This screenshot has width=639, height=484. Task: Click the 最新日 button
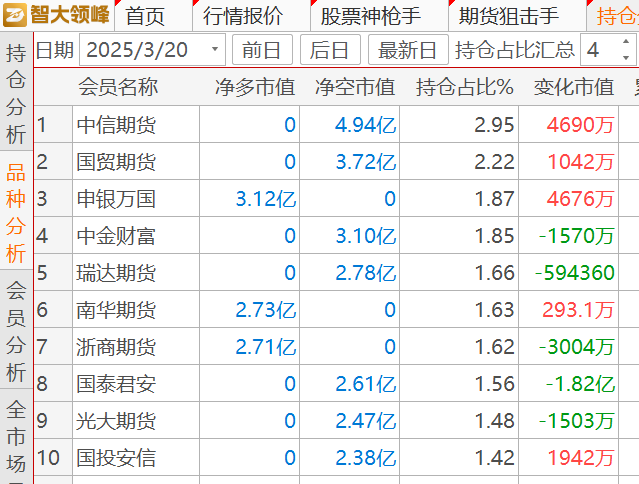pos(408,50)
